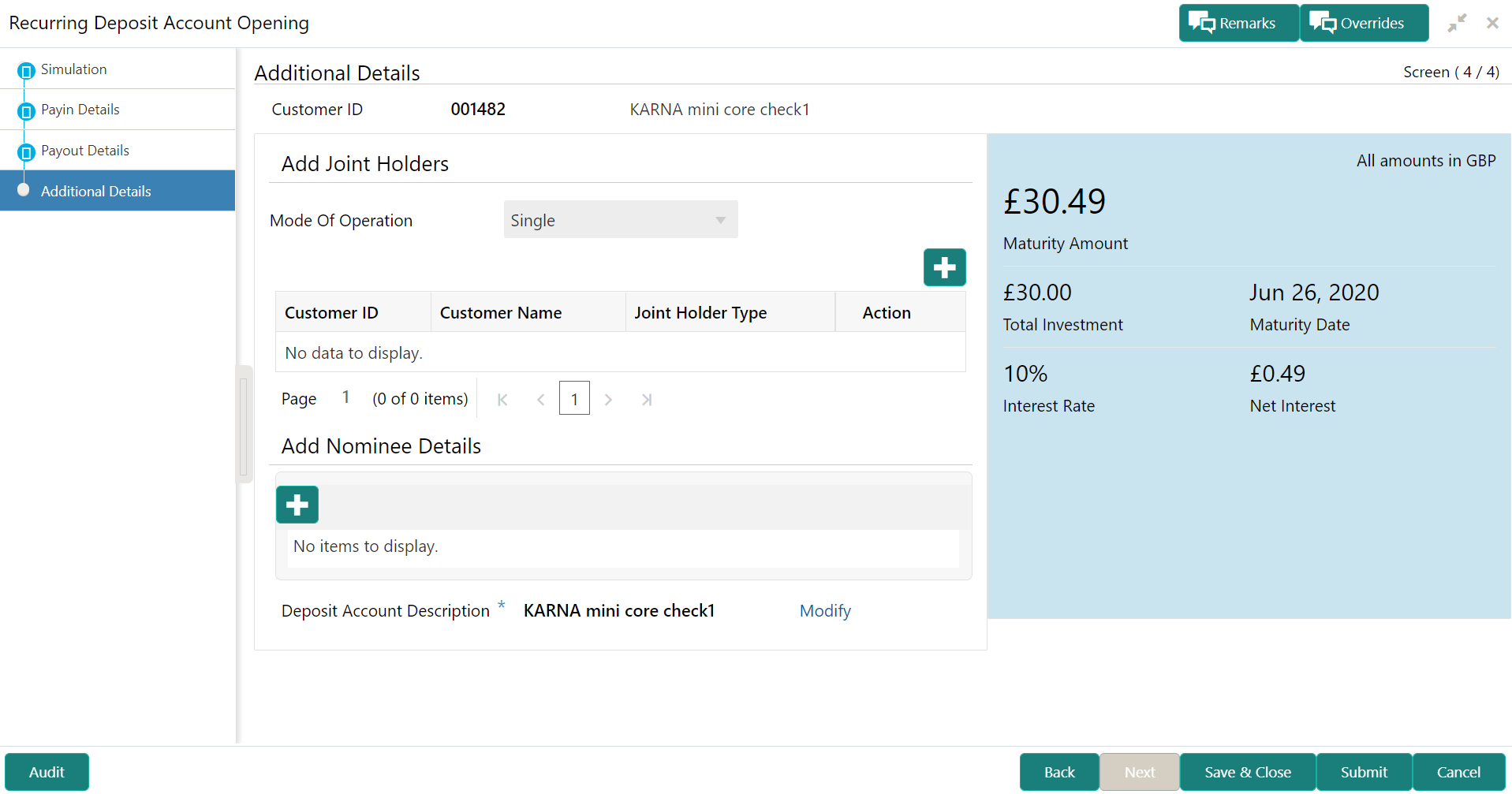
Task: Open Mode Of Operation dropdown
Action: pos(621,219)
